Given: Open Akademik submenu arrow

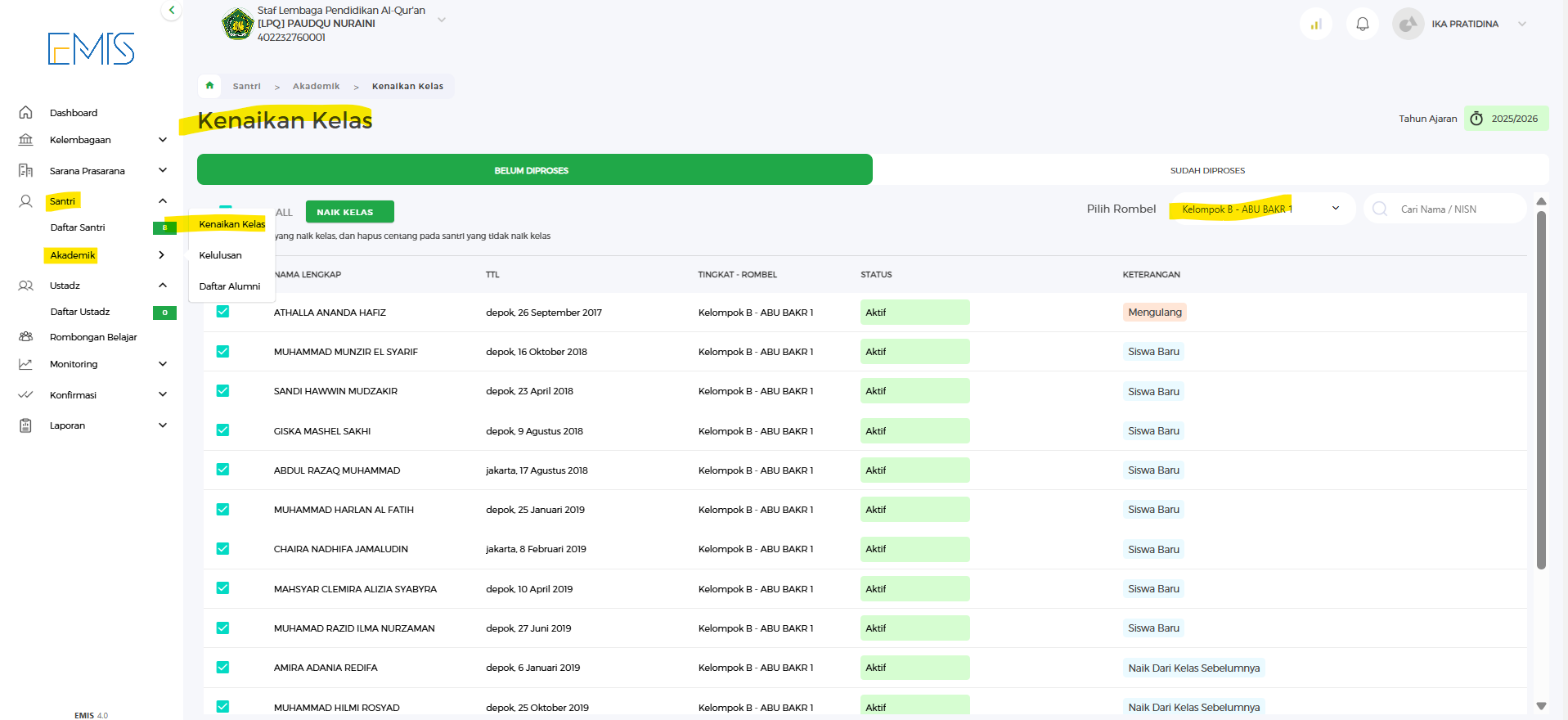Looking at the screenshot, I should (x=162, y=255).
